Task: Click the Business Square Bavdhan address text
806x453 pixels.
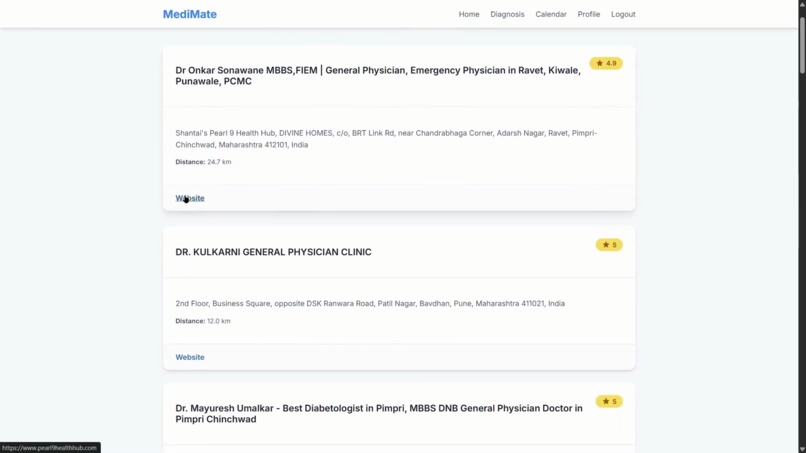Action: pyautogui.click(x=370, y=303)
